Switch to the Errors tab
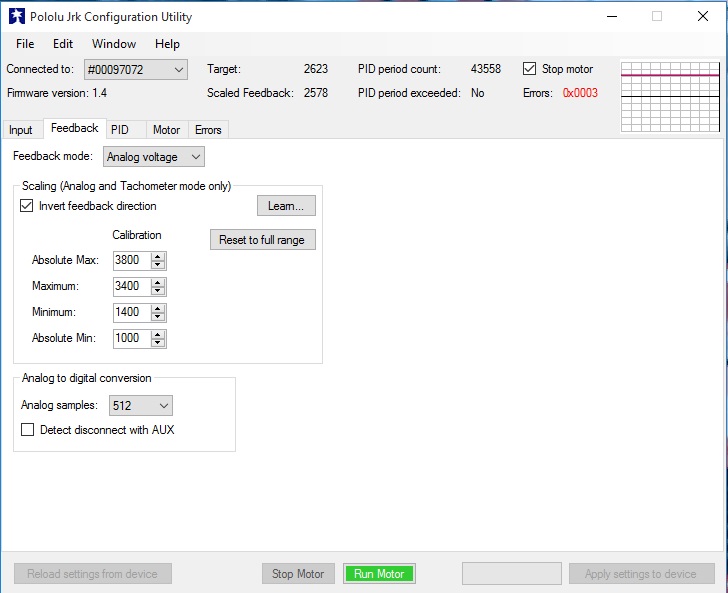The width and height of the screenshot is (728, 593). point(208,130)
